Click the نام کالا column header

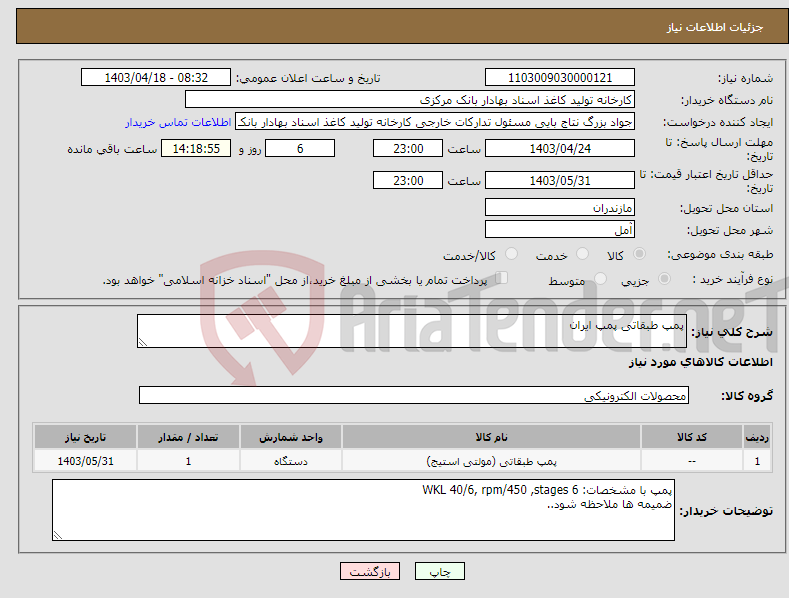pos(492,437)
